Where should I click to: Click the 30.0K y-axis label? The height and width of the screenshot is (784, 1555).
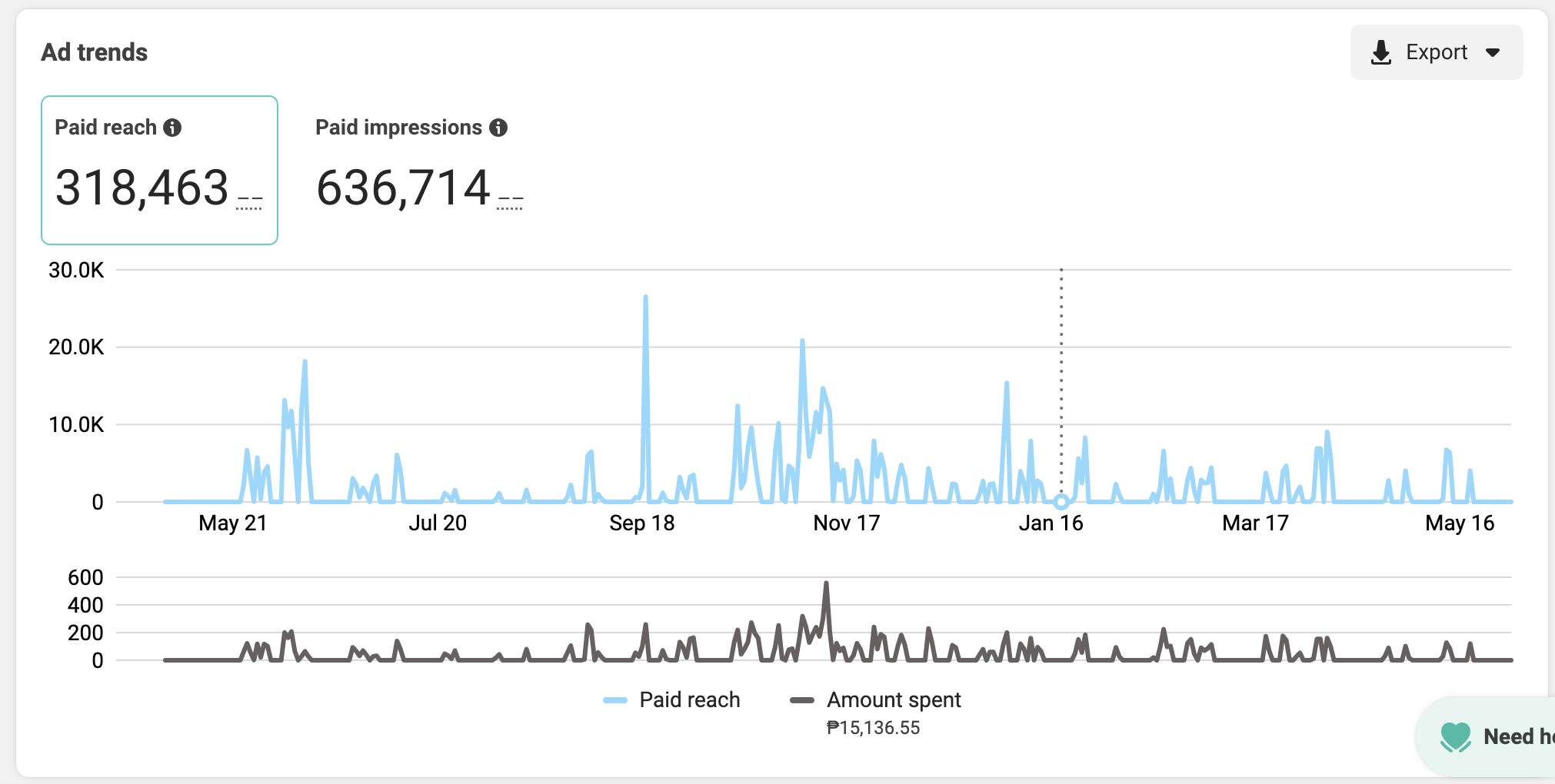point(76,271)
